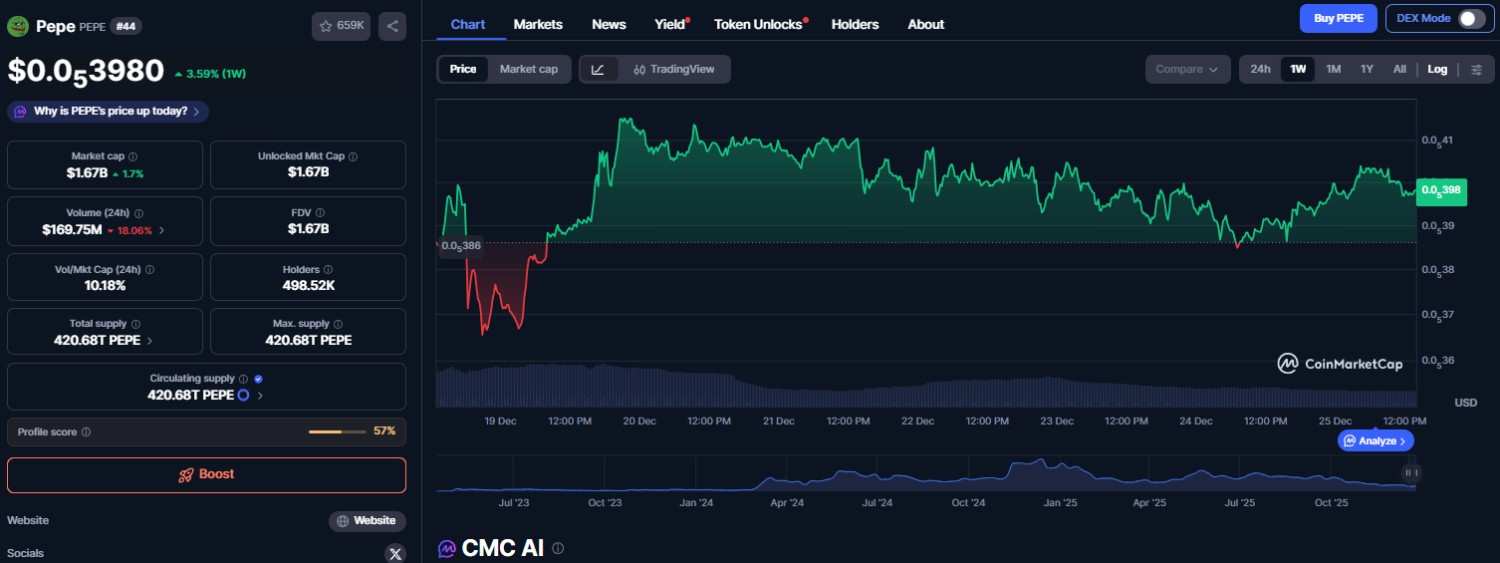The height and width of the screenshot is (563, 1500).
Task: Open chart settings sliders icon
Action: coord(1477,69)
